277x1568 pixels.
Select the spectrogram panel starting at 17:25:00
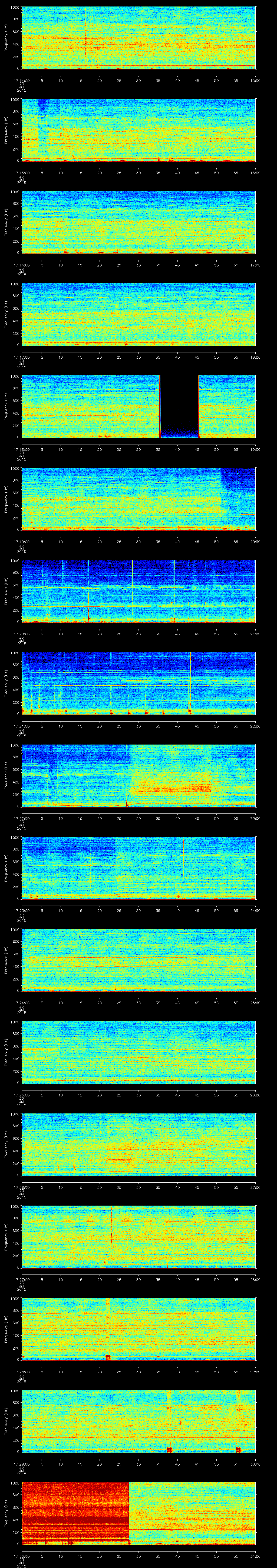tap(138, 1052)
